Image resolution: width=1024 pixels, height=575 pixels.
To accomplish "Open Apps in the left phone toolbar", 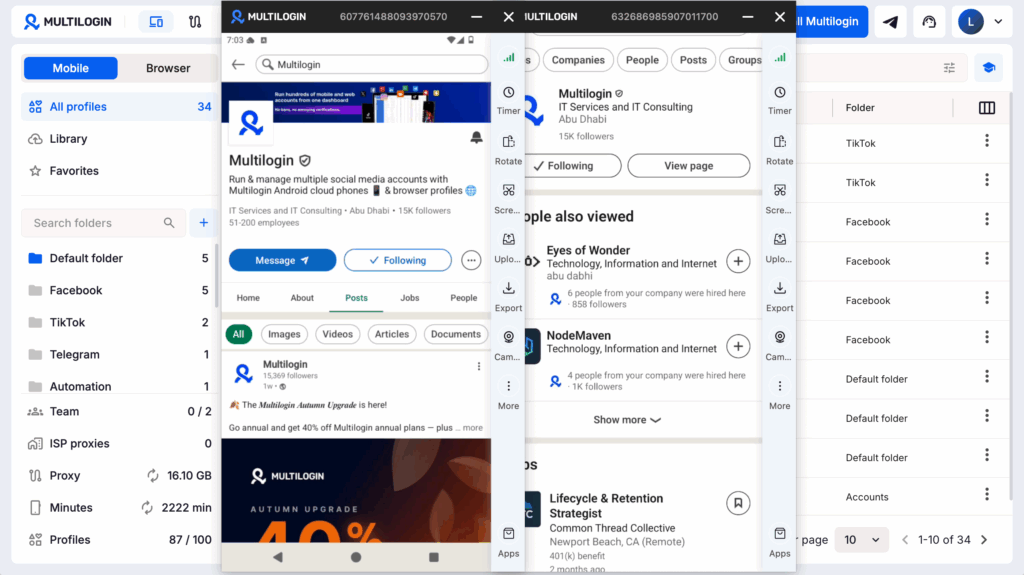I will coord(508,542).
